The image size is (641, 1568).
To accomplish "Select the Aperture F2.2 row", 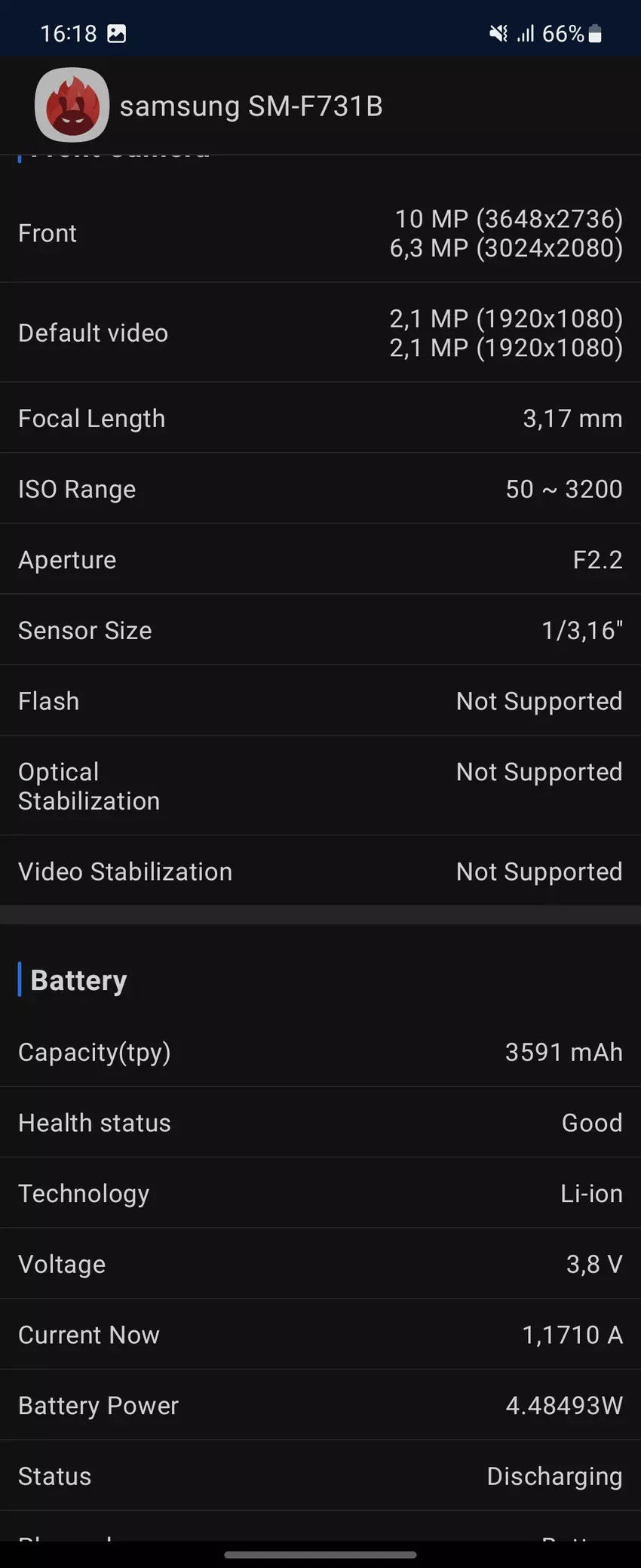I will pyautogui.click(x=320, y=560).
